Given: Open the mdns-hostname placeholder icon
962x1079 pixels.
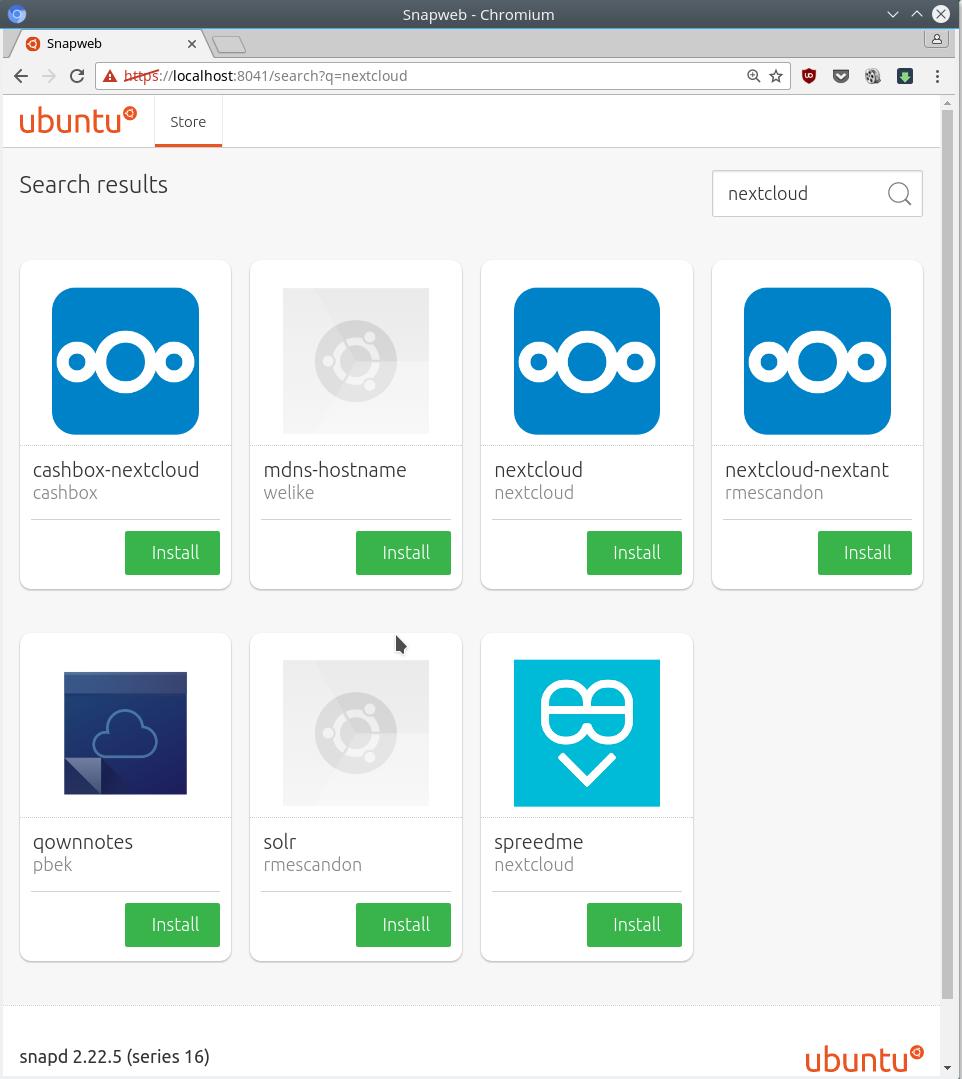Looking at the screenshot, I should point(356,361).
